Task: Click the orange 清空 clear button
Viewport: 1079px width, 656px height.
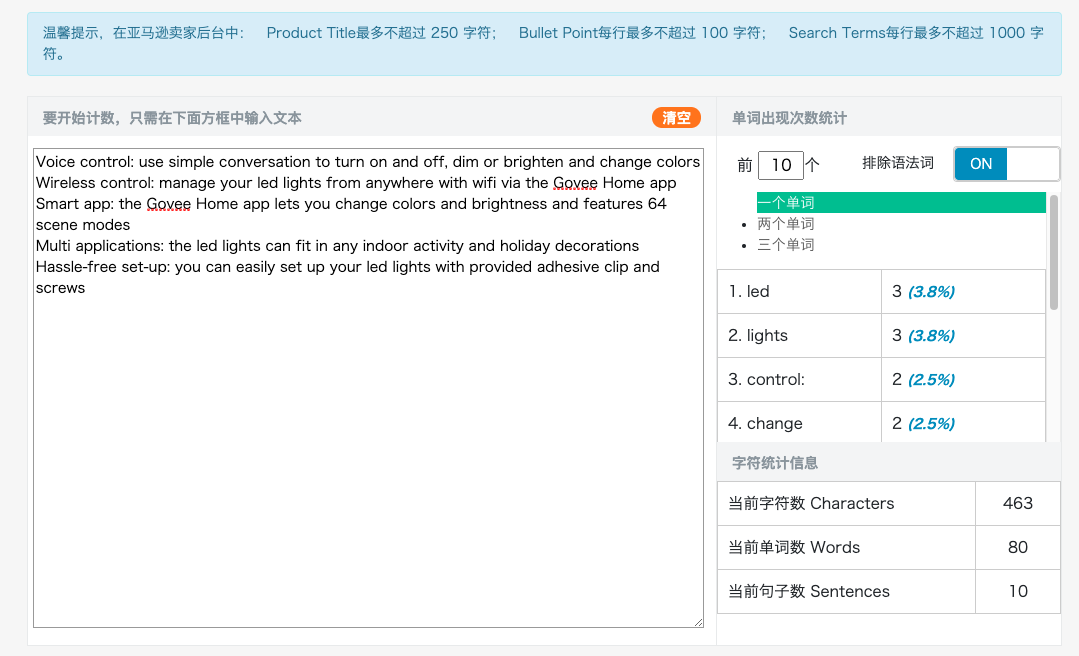Action: click(x=676, y=117)
